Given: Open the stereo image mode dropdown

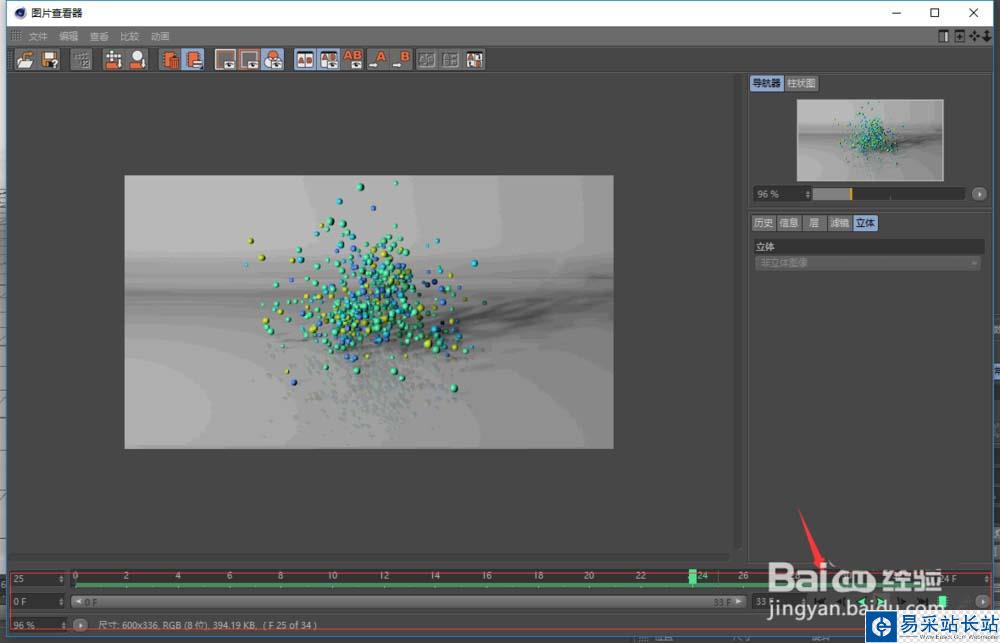Looking at the screenshot, I should (x=867, y=263).
